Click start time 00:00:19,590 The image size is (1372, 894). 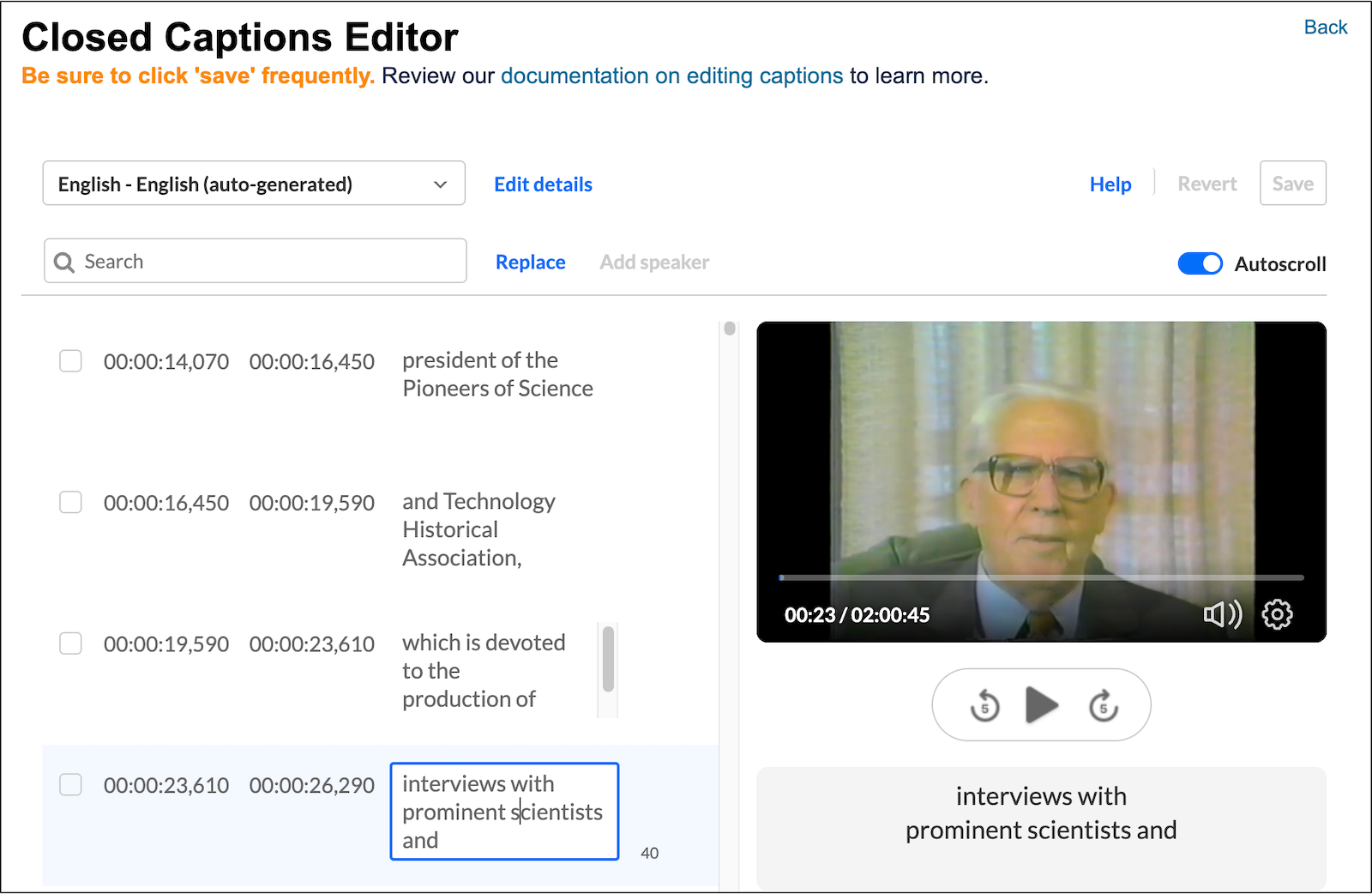(166, 644)
